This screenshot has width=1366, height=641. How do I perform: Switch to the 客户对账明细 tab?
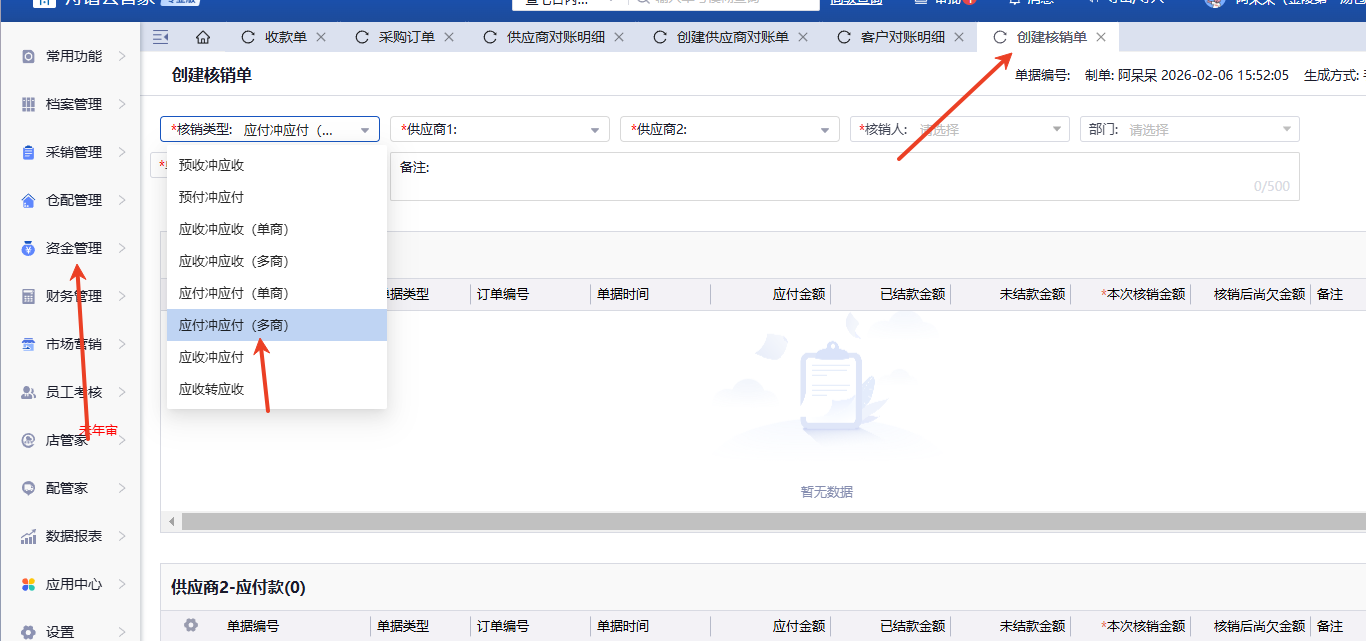pyautogui.click(x=902, y=37)
